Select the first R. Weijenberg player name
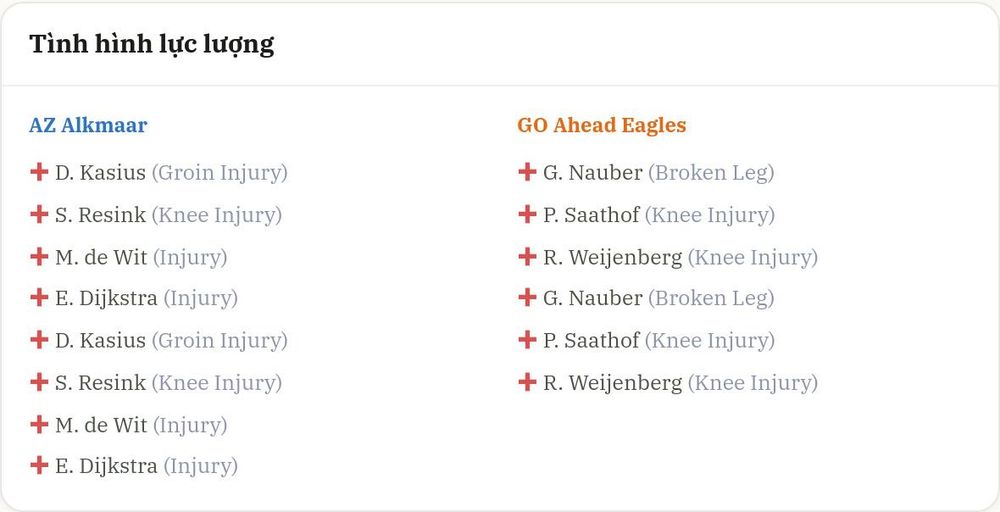The width and height of the screenshot is (1000, 512). [612, 258]
